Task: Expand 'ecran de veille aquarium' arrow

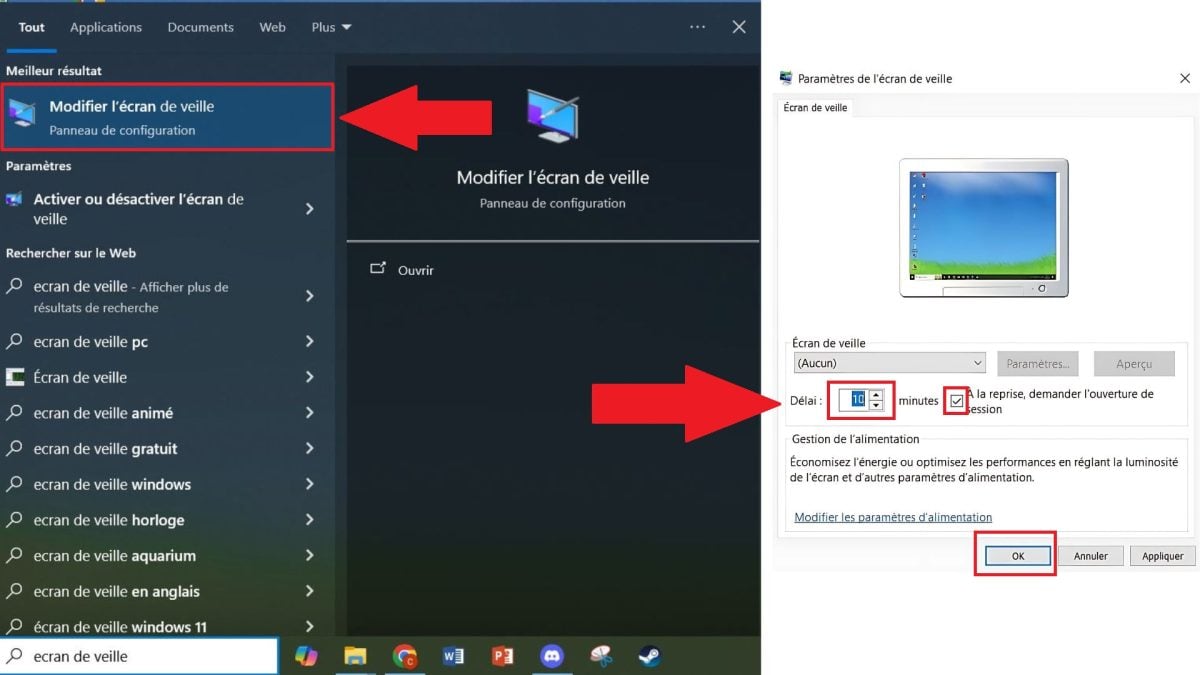Action: 310,556
